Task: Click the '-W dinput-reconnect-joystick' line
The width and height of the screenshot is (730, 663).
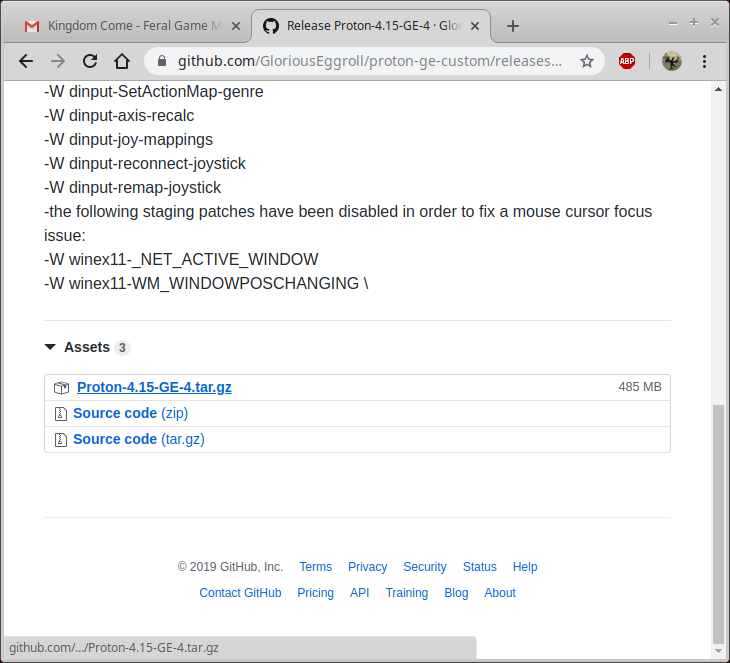Action: (x=145, y=163)
